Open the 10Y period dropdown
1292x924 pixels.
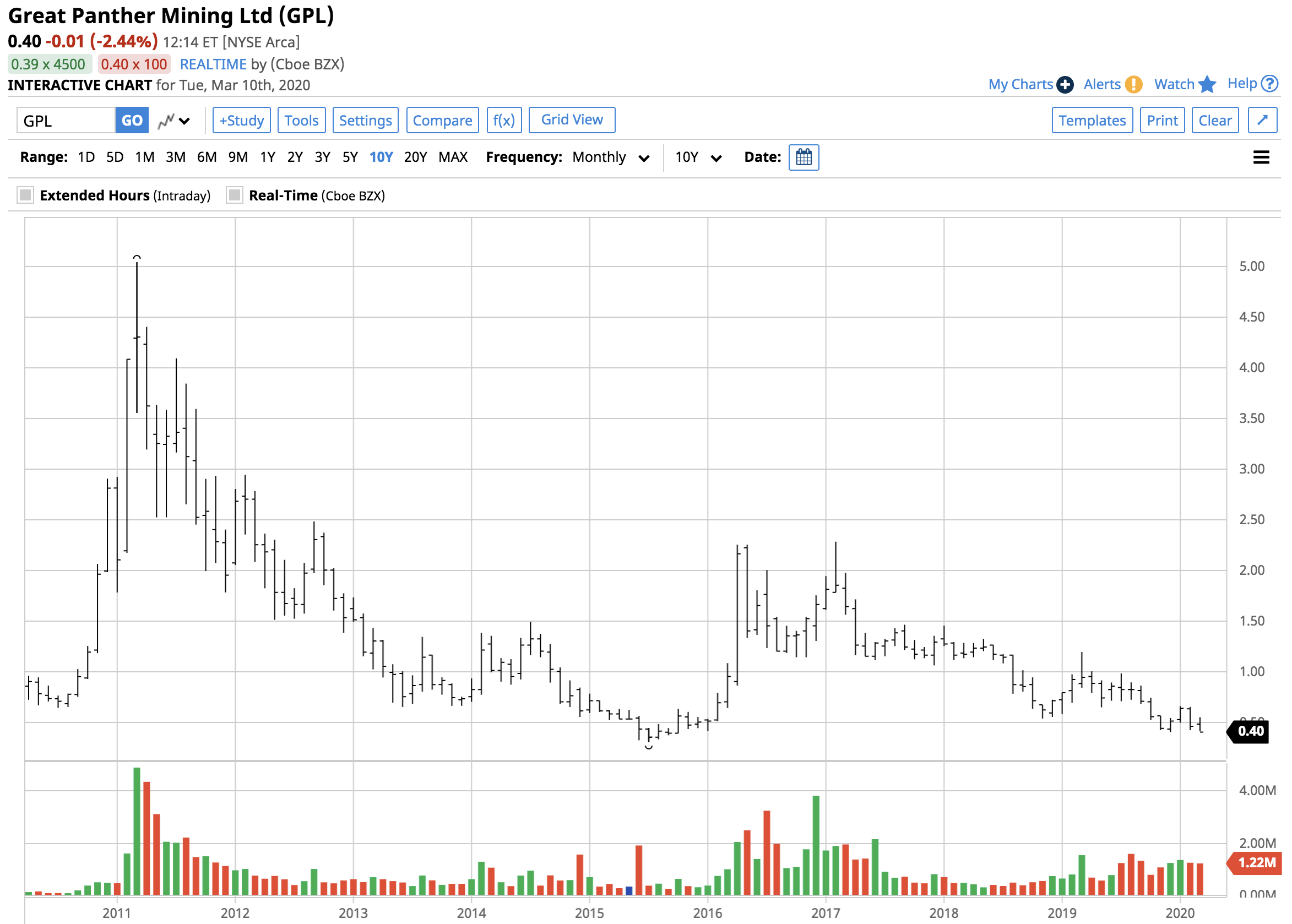click(699, 157)
